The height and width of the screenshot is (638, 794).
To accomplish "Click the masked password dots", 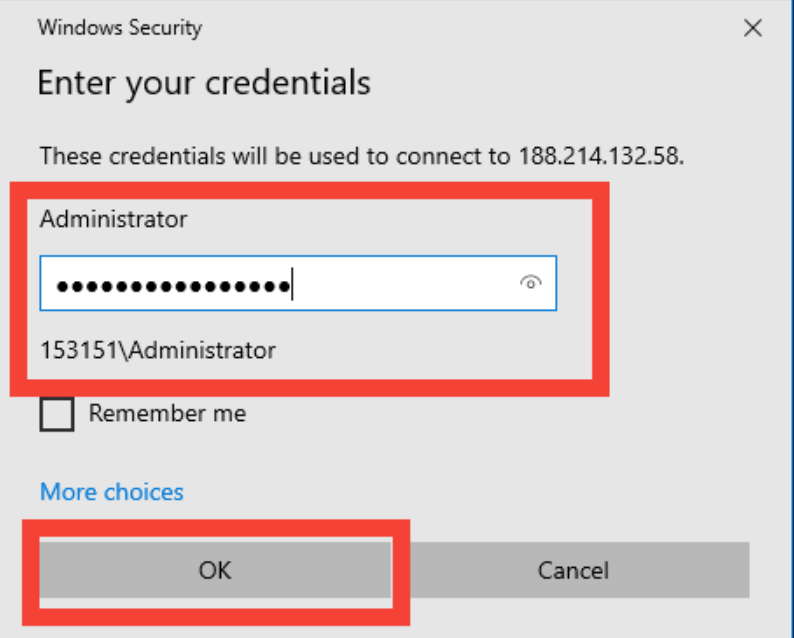I will pos(172,287).
